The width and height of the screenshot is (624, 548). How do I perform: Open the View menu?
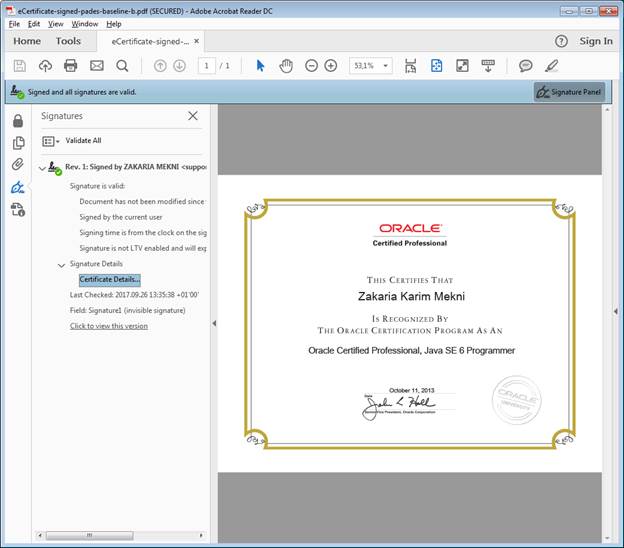point(56,24)
